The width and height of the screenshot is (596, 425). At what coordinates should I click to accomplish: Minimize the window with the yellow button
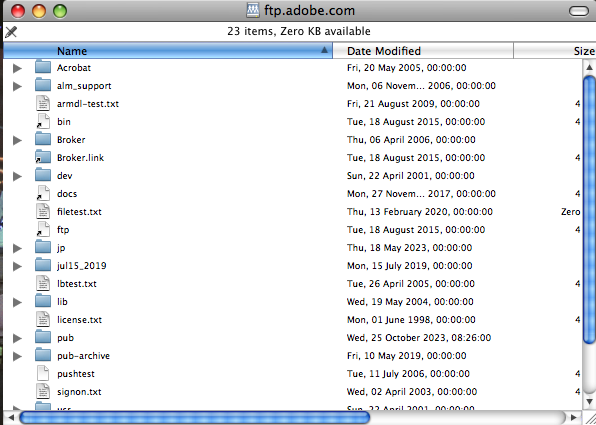pos(39,11)
